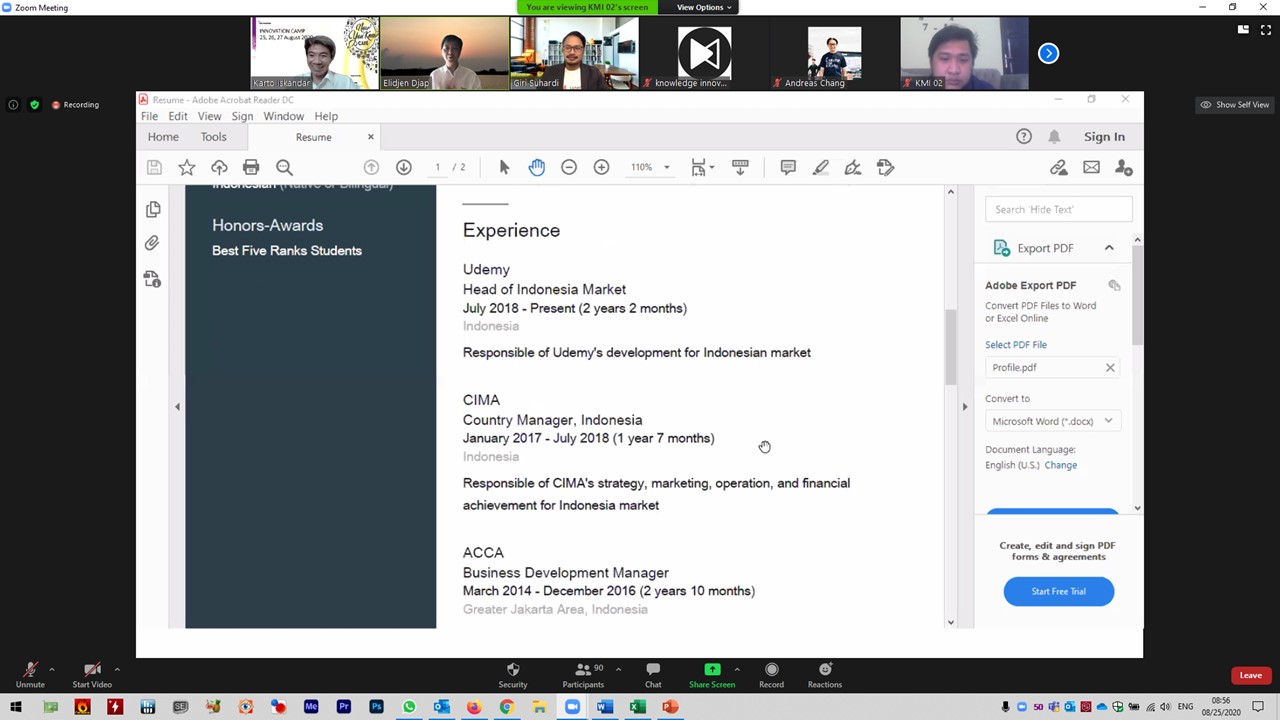This screenshot has height=720, width=1280.
Task: Click the Sign In button
Action: (x=1104, y=137)
